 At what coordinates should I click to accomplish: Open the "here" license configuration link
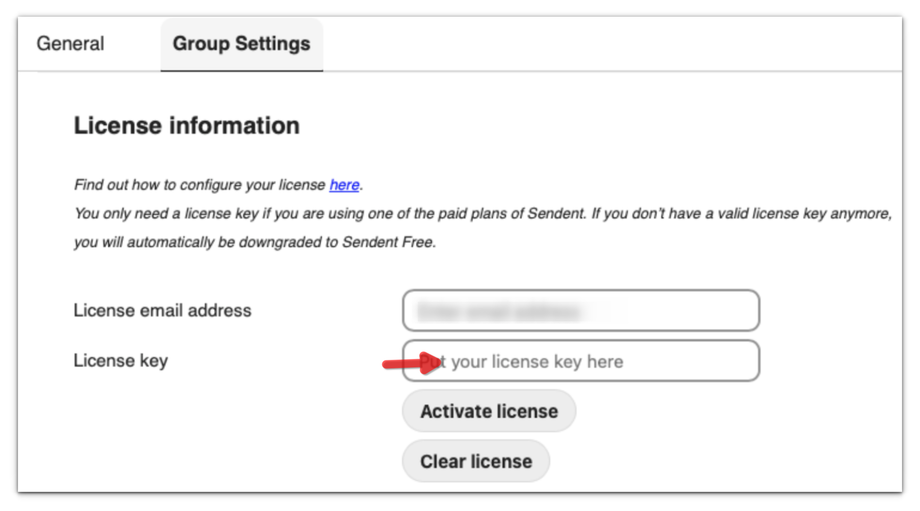point(344,185)
